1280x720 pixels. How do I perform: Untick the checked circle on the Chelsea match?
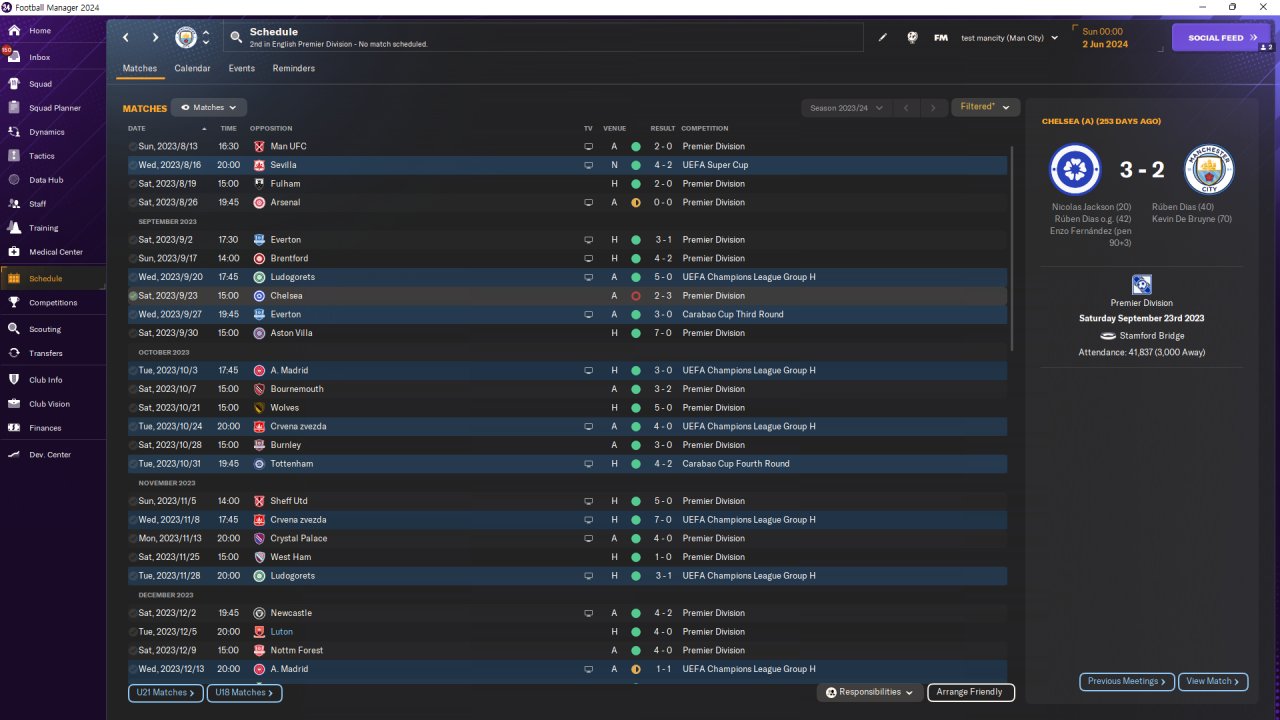tap(133, 296)
